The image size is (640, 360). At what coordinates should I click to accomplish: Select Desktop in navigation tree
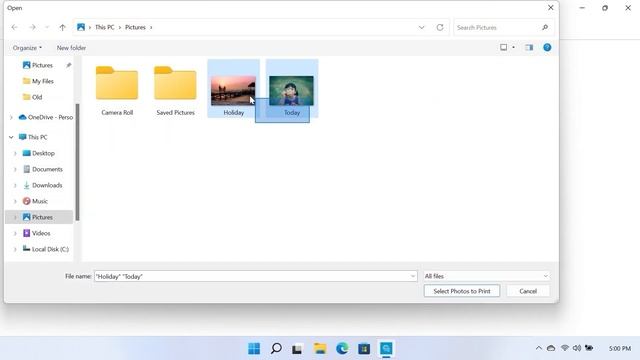click(39, 153)
